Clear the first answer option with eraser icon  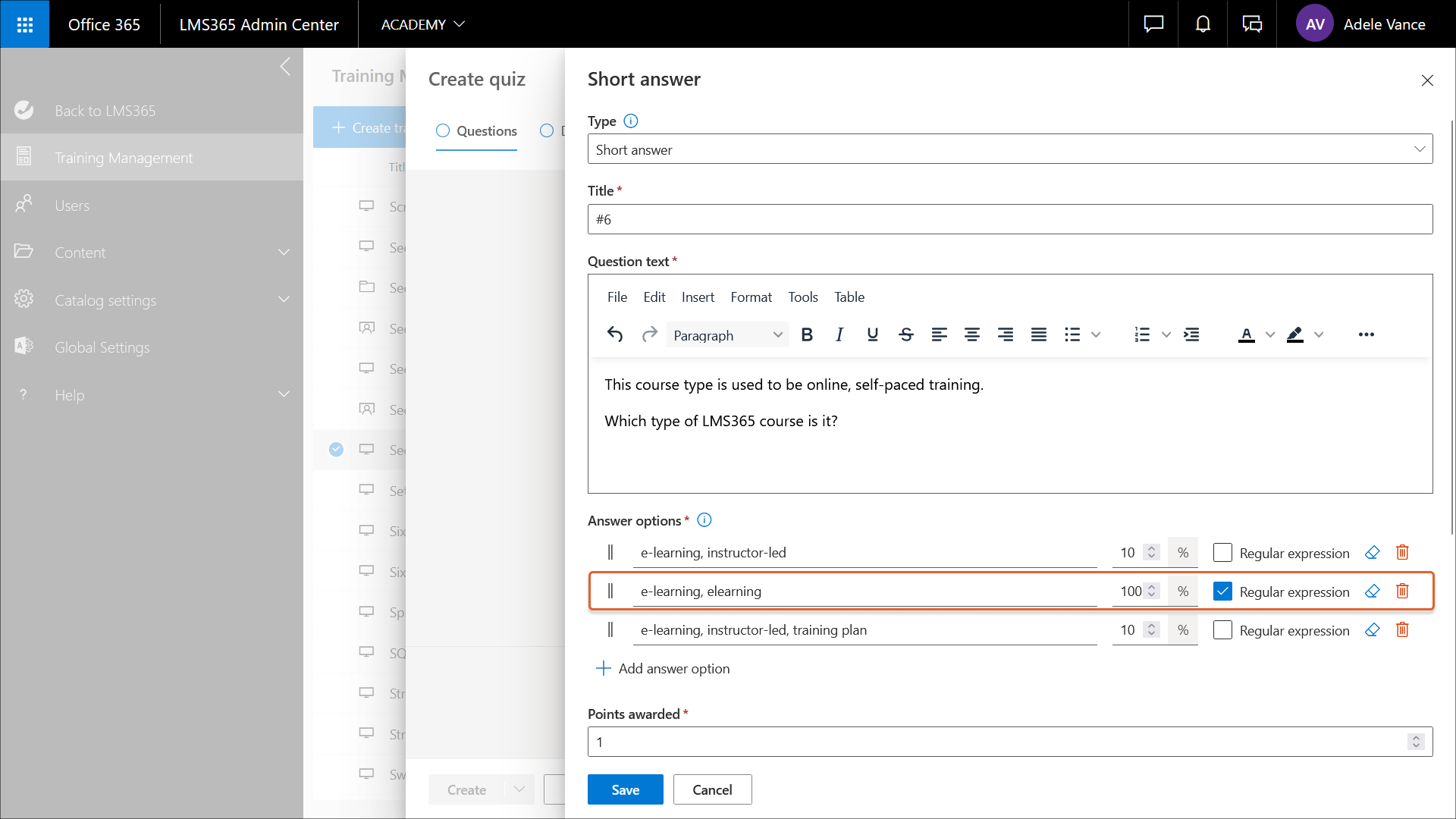pos(1372,552)
